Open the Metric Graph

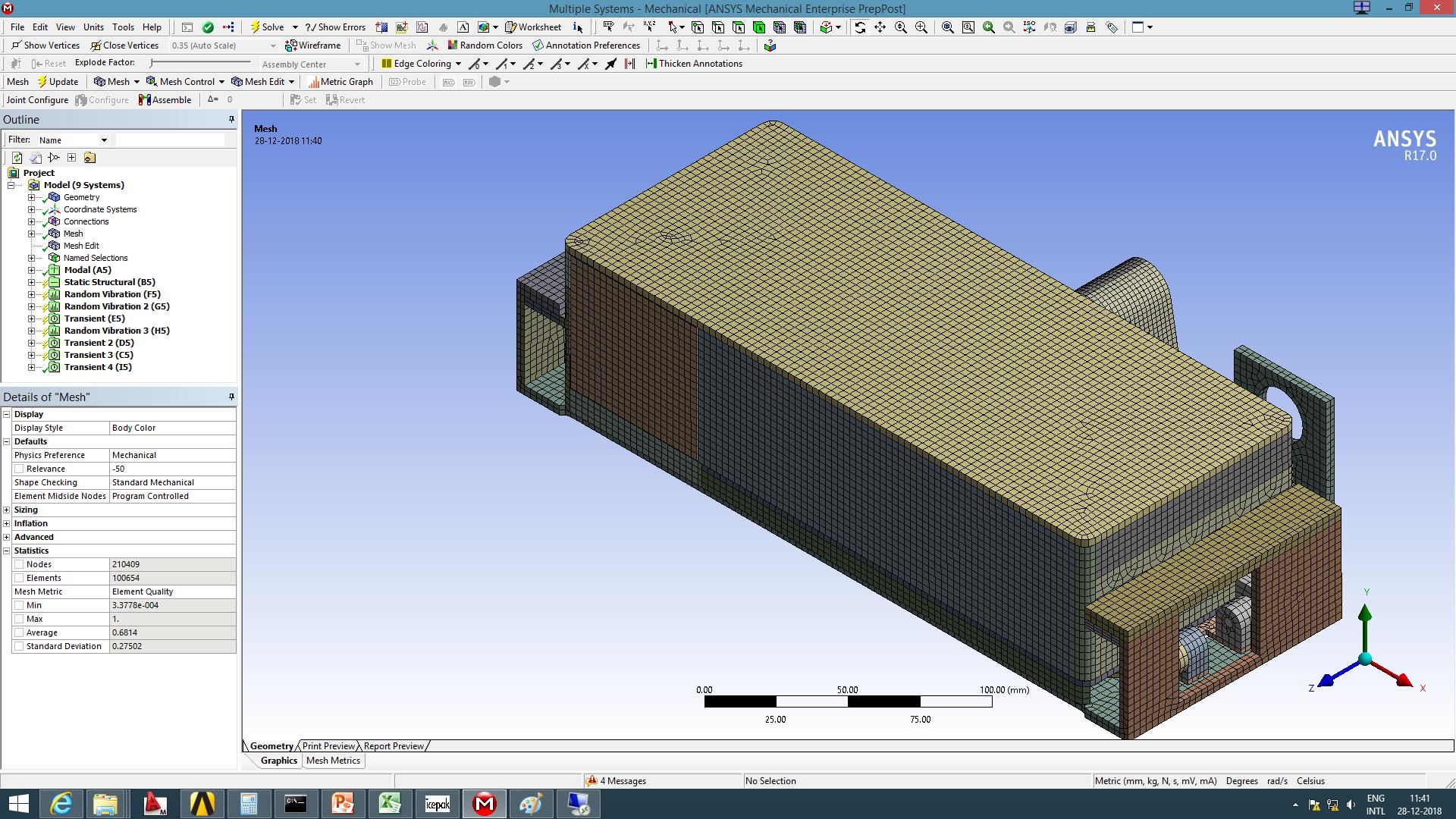pos(340,82)
